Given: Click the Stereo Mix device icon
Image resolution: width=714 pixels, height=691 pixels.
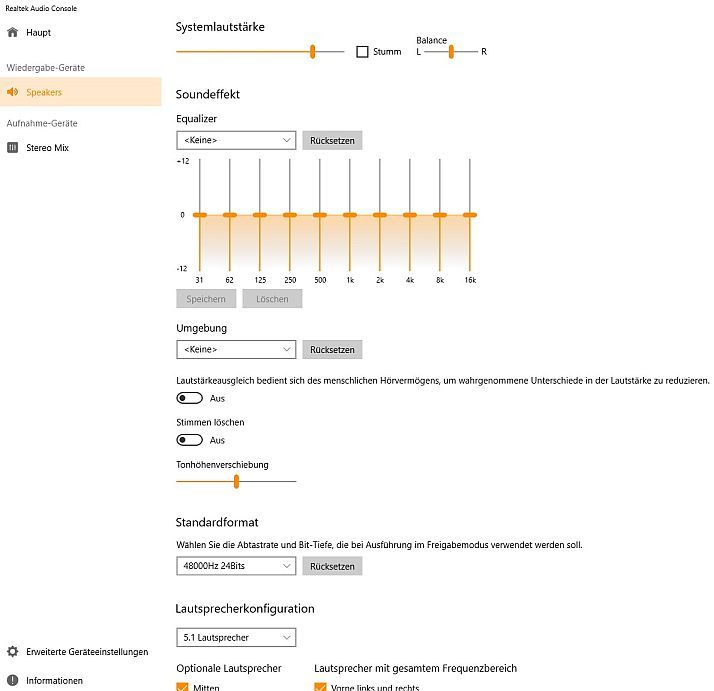Looking at the screenshot, I should click(x=13, y=147).
